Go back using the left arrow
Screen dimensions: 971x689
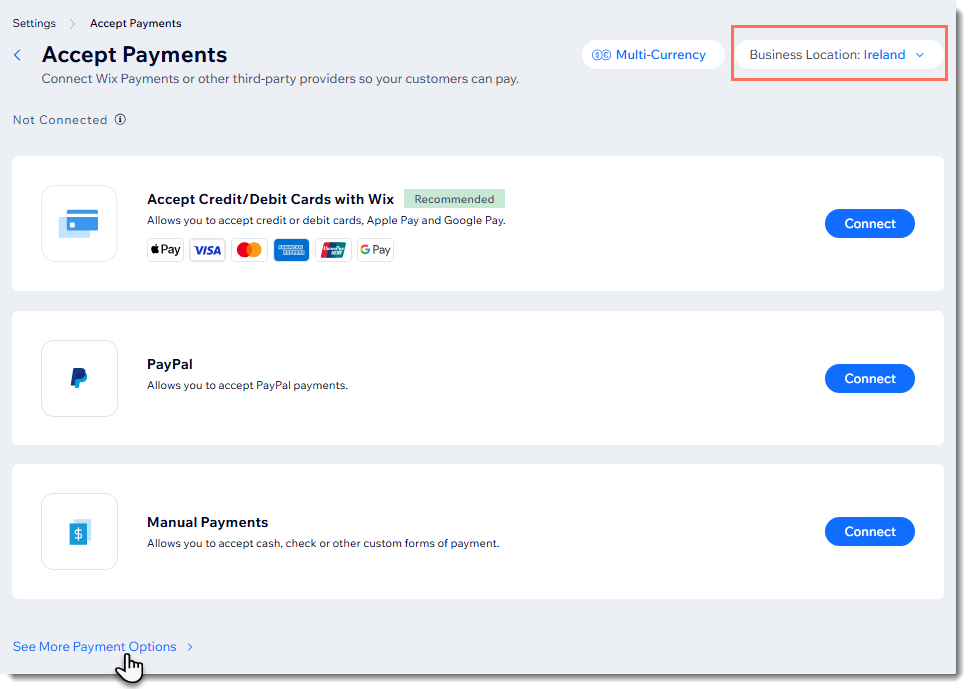17,55
